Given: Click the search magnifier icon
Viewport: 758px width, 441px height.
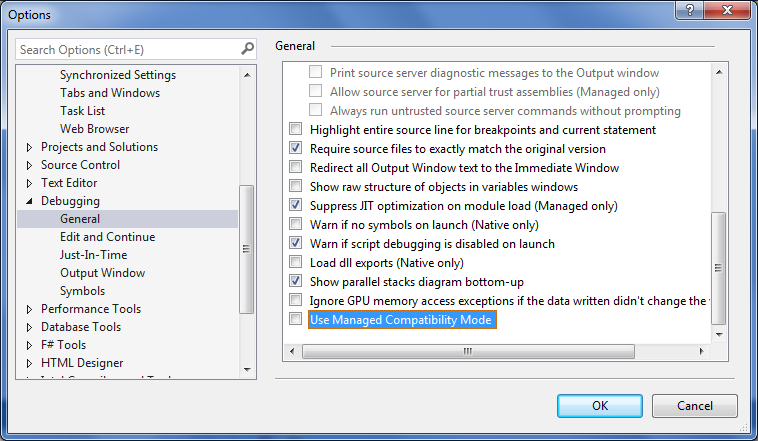Looking at the screenshot, I should pyautogui.click(x=248, y=48).
